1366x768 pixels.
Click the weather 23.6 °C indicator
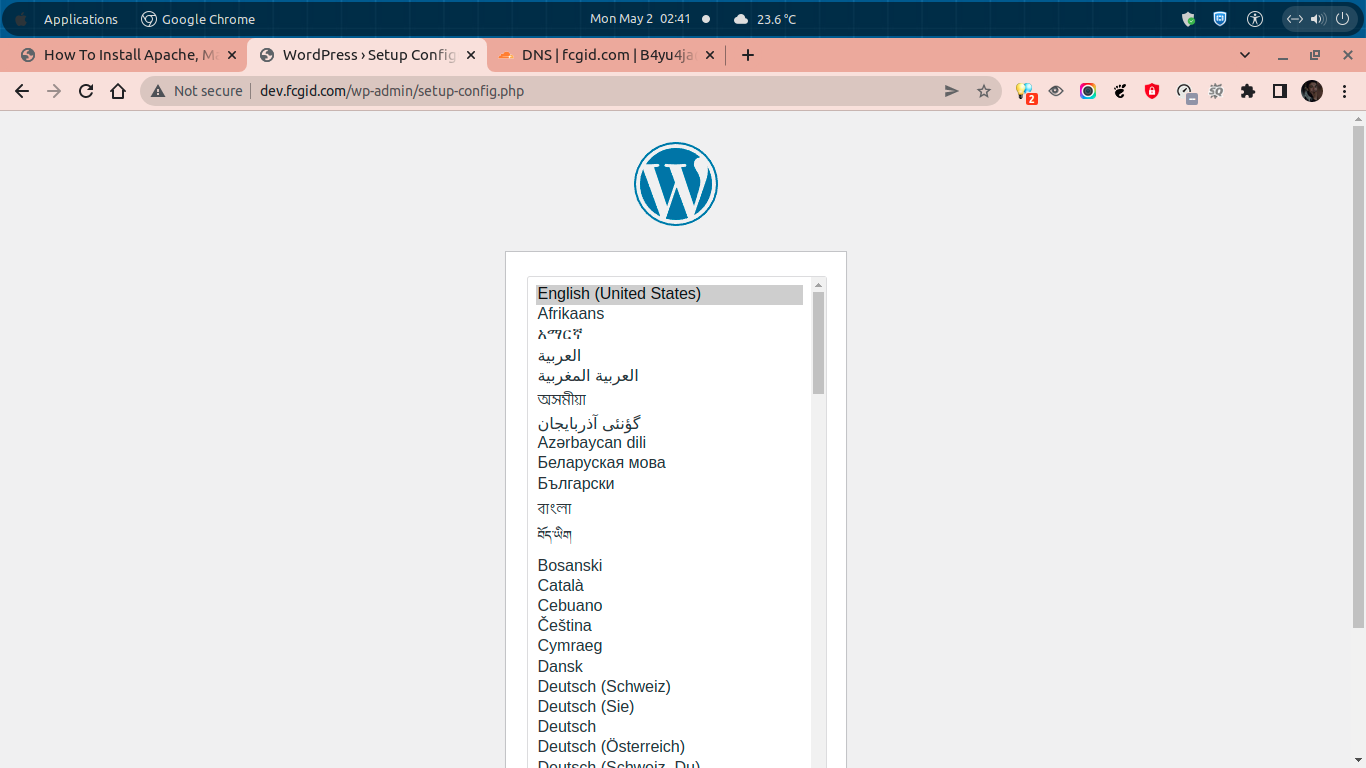click(x=765, y=19)
